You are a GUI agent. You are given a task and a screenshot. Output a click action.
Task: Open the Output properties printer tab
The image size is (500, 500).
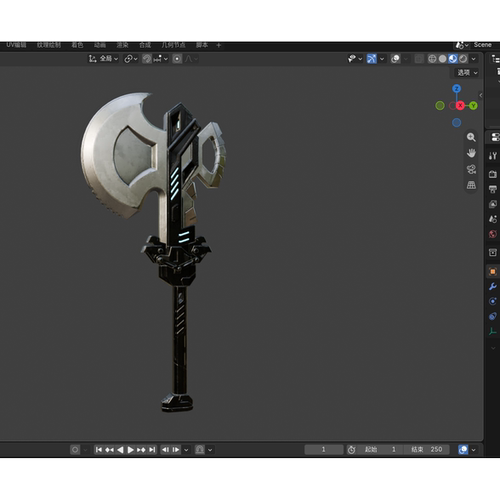[x=493, y=189]
